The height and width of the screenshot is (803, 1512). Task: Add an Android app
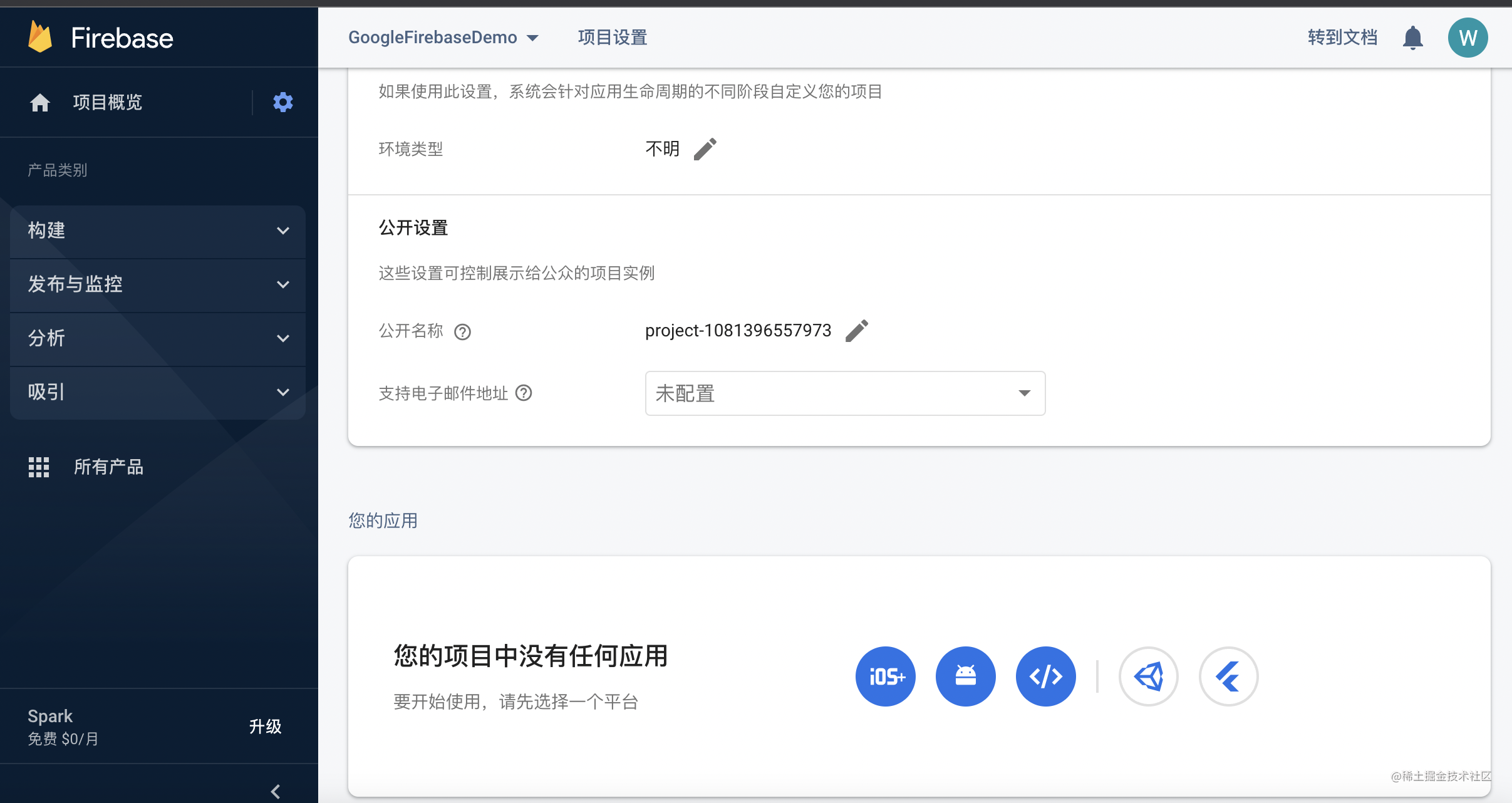coord(965,676)
